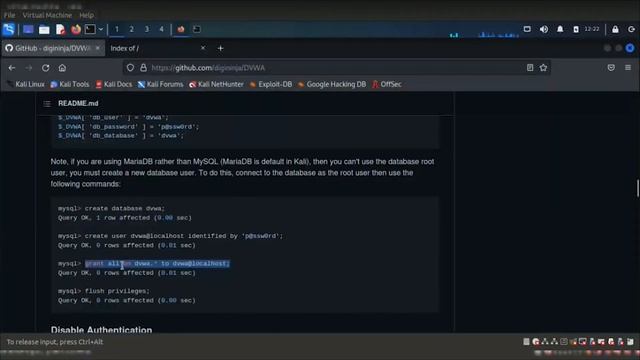The image size is (640, 360).
Task: Click the battery indicator tray icon
Action: pyautogui.click(x=576, y=29)
